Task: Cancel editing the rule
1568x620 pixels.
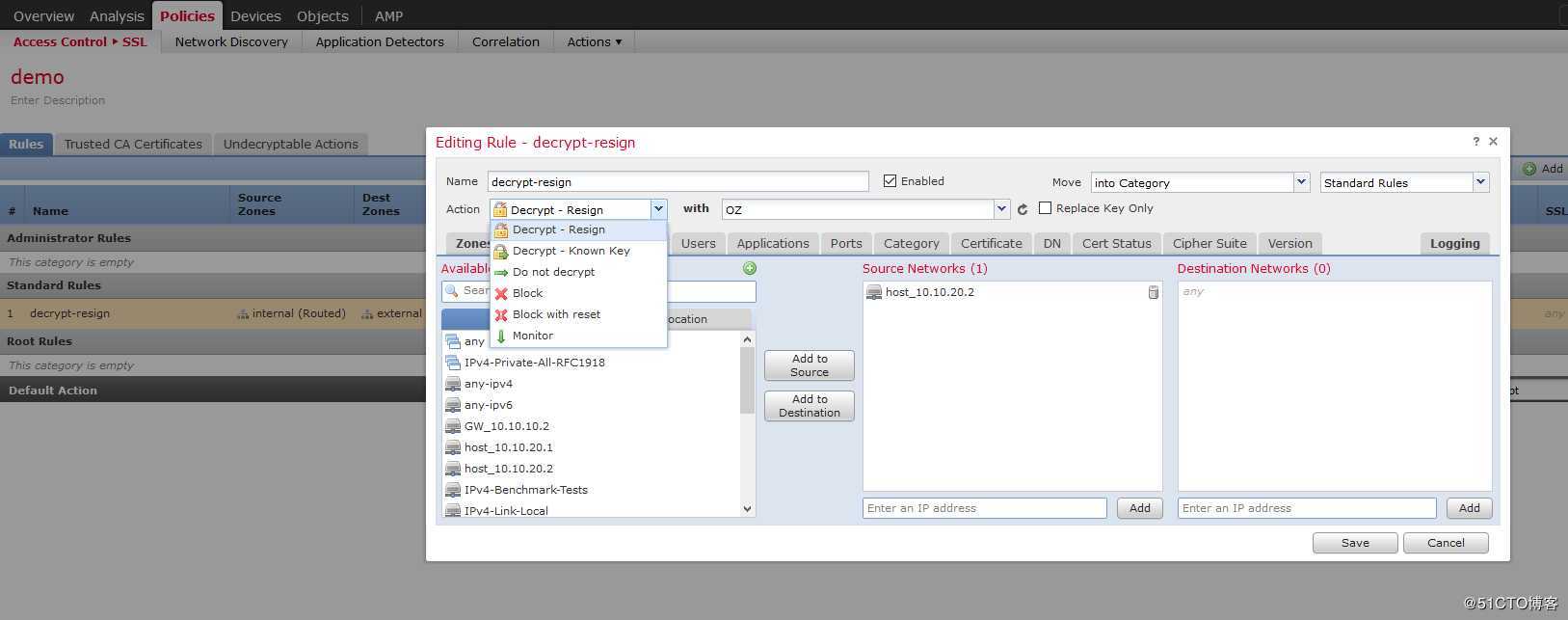Action: [1446, 543]
